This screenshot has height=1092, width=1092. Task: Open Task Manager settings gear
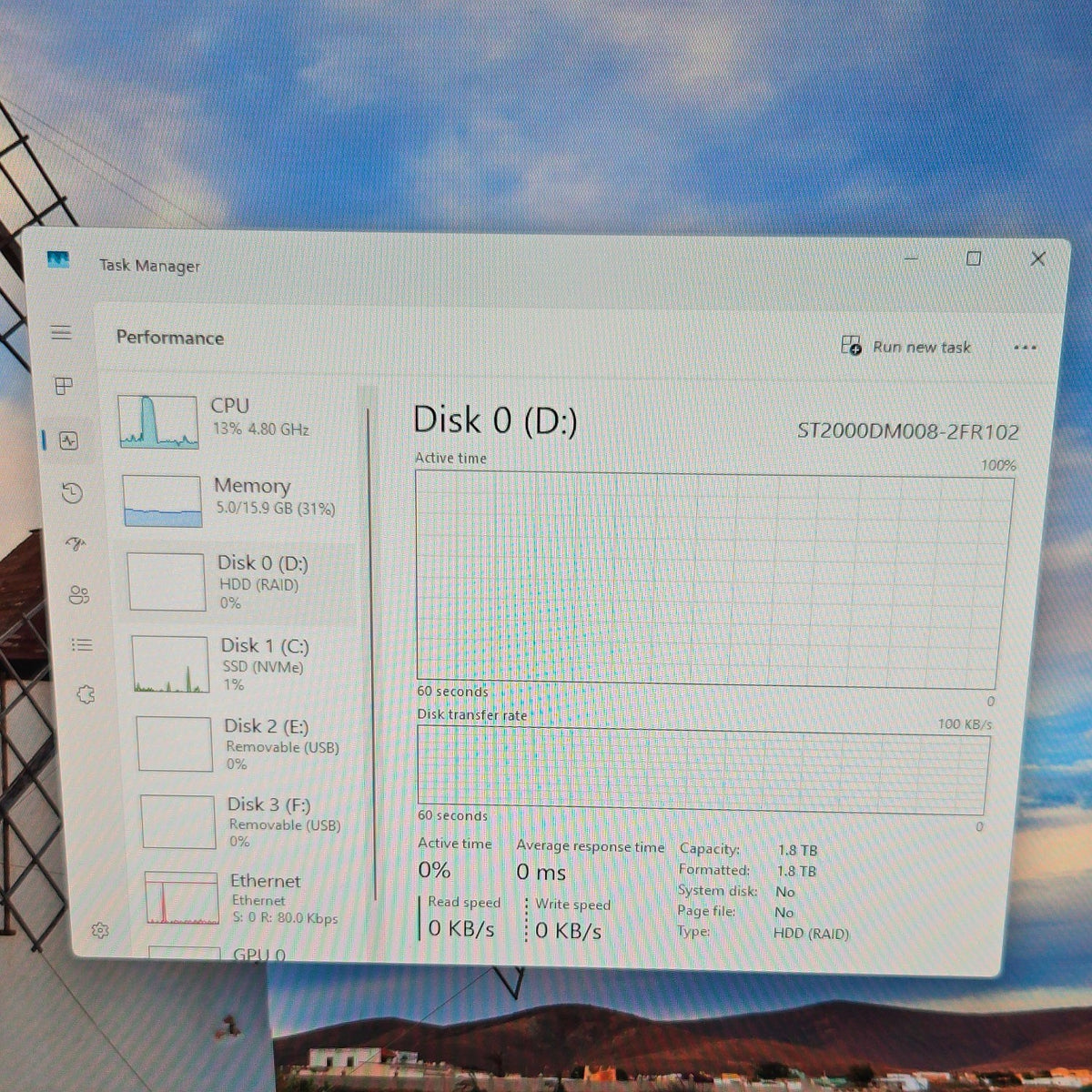coord(100,930)
